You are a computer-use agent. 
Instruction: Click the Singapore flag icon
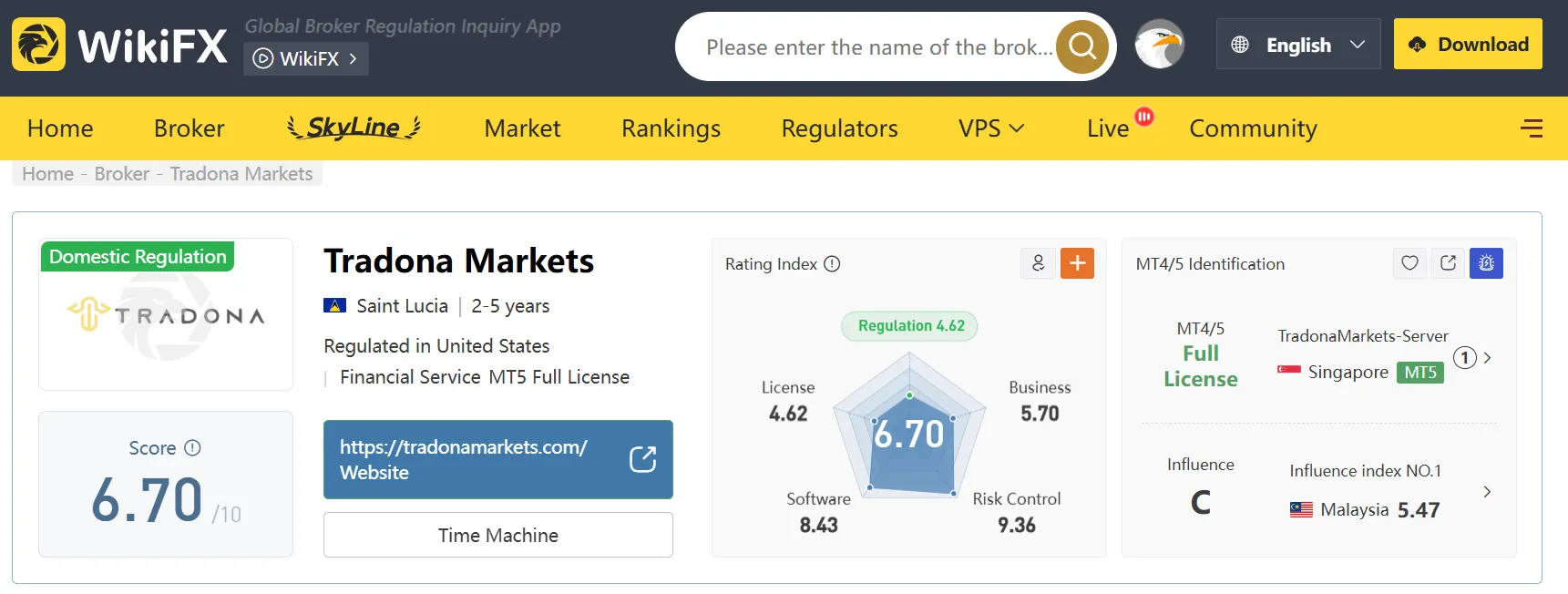[1288, 372]
